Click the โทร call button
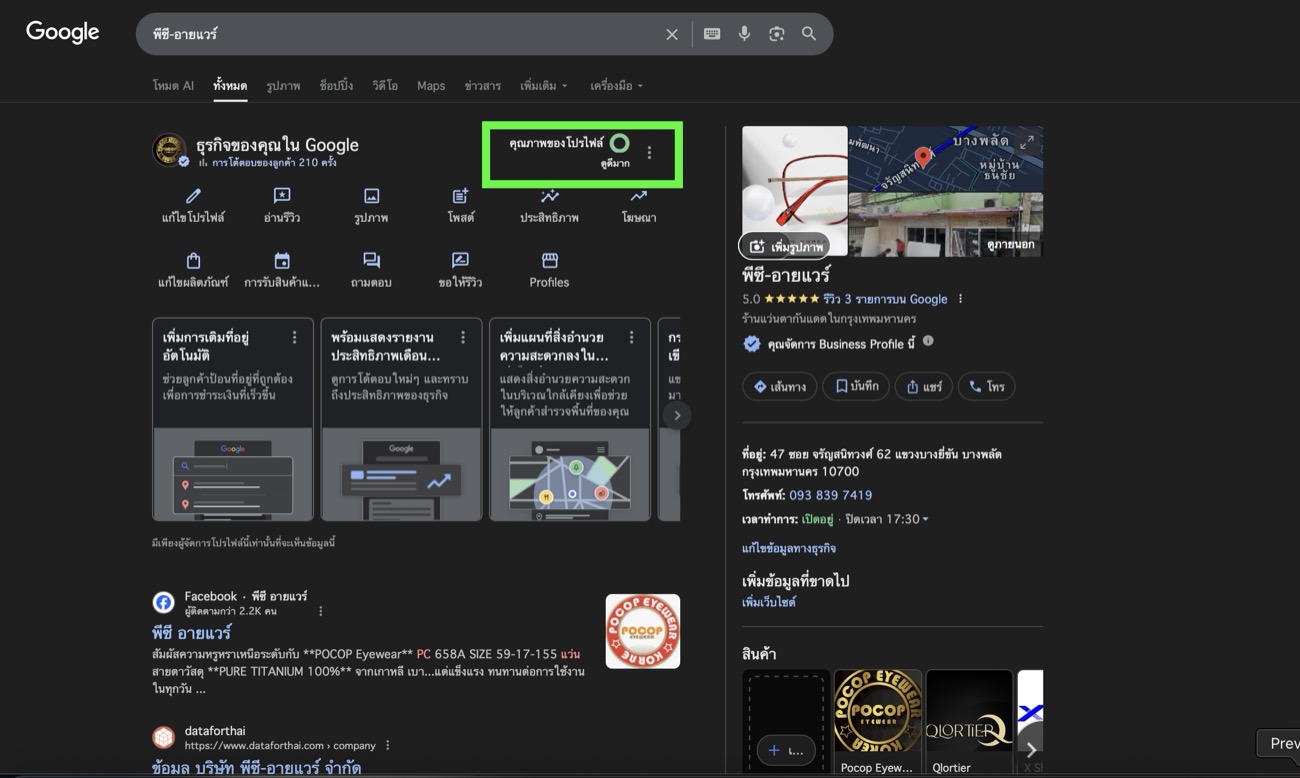 click(987, 387)
